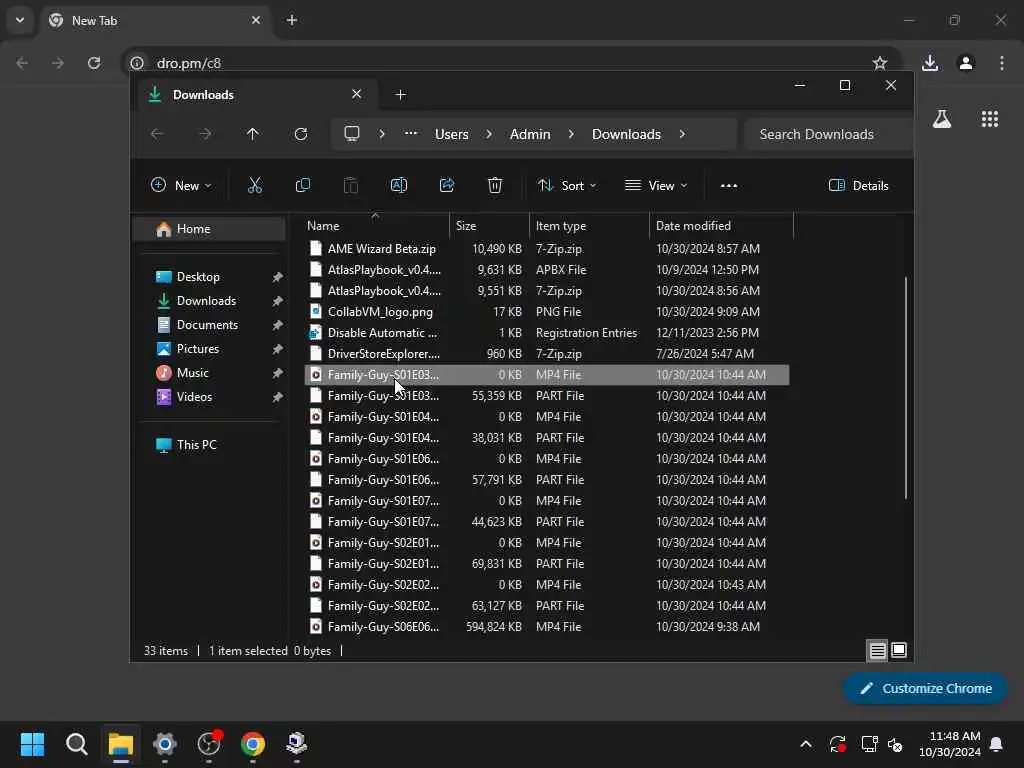
Task: Click the Rename icon in Explorer toolbar
Action: [399, 185]
